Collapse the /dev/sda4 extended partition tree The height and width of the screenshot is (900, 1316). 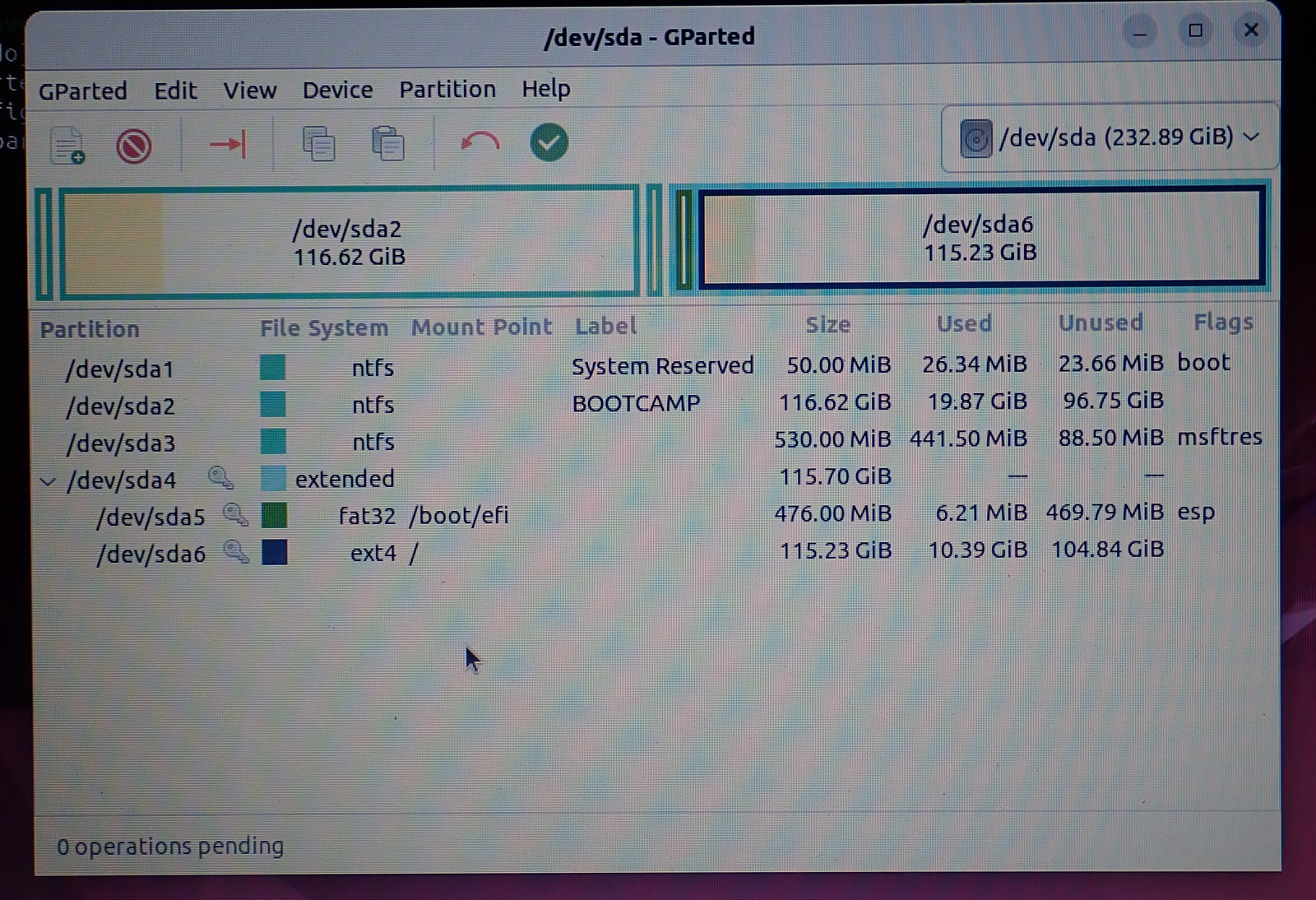click(48, 481)
